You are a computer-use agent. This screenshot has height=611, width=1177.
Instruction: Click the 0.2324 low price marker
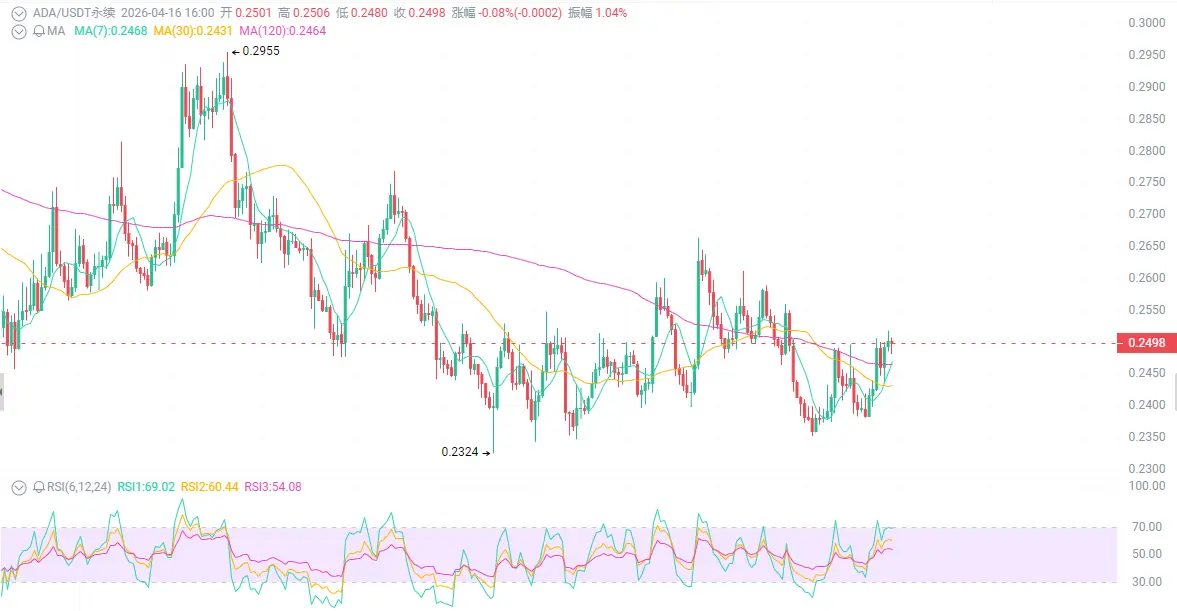point(465,452)
